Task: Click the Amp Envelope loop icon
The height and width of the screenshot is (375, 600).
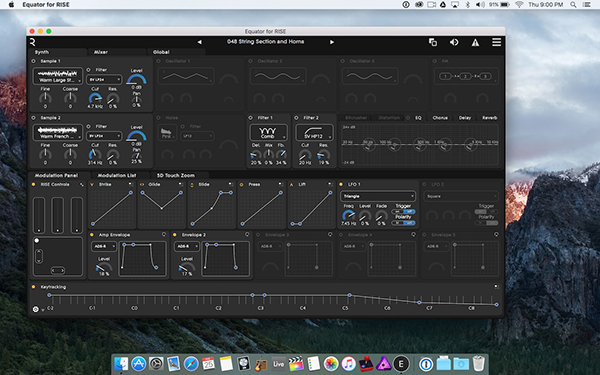Action: (164, 235)
